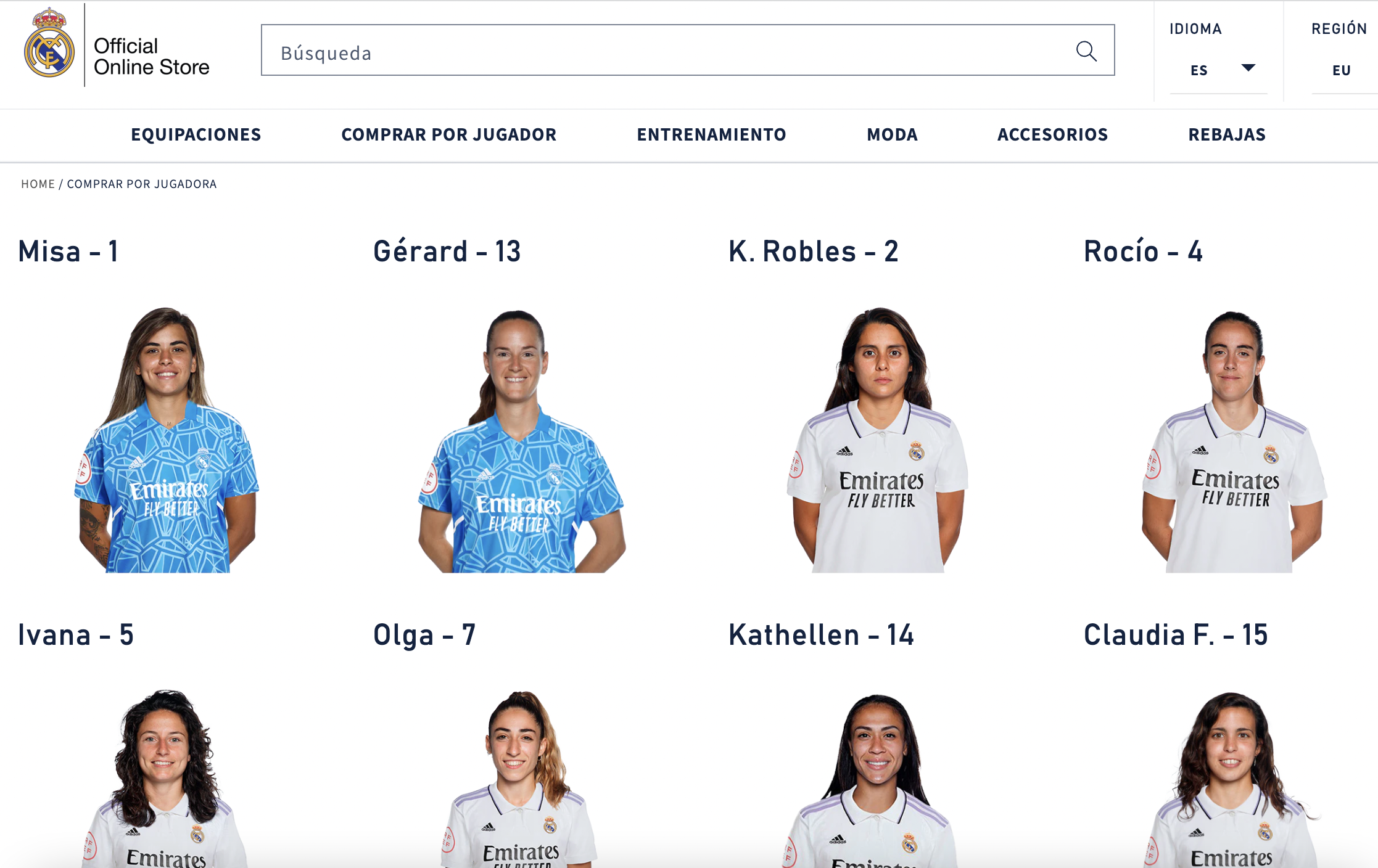The image size is (1378, 868).
Task: Click inside the Búsqueda search field
Action: pyautogui.click(x=688, y=50)
